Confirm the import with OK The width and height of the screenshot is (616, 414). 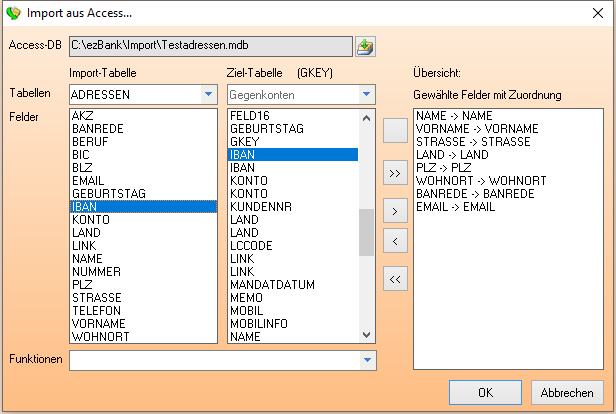486,392
